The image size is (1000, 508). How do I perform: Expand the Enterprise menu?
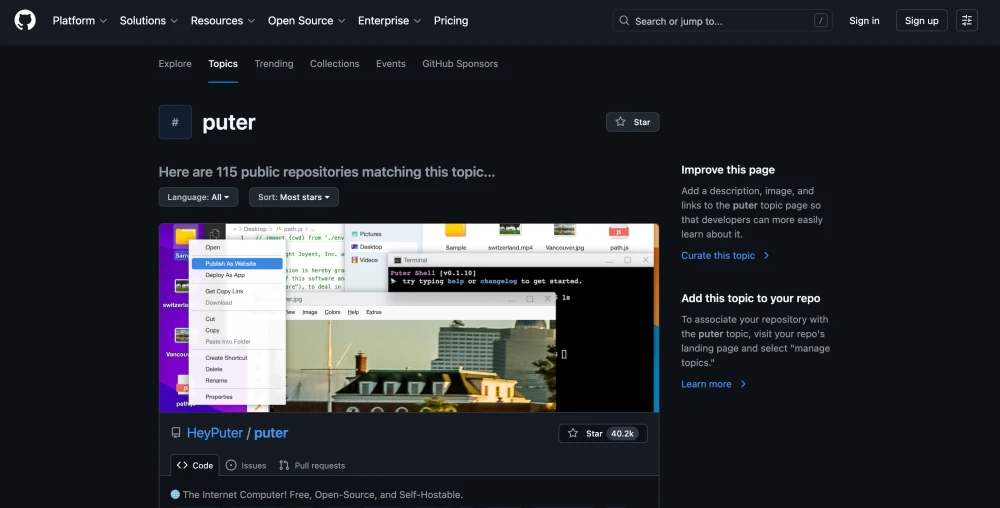click(389, 20)
